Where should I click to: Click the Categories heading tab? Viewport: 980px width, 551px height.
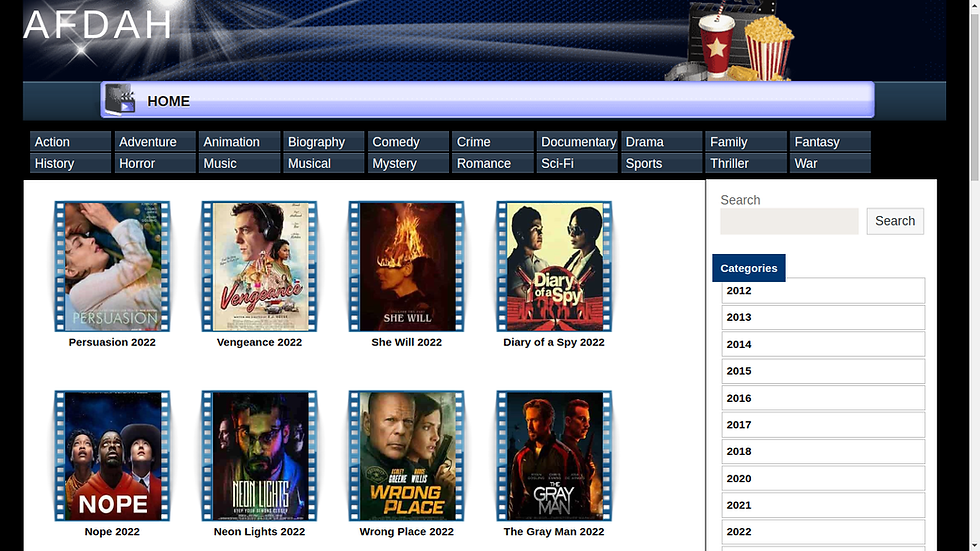coord(749,268)
